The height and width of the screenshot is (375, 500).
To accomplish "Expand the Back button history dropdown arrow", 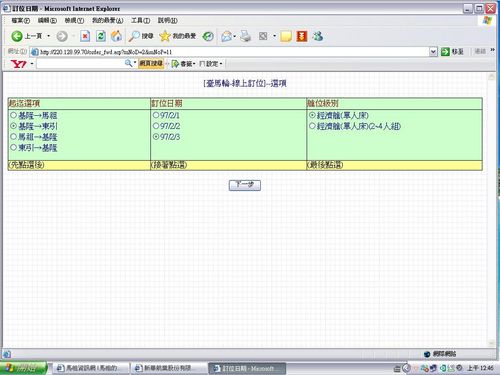I will (x=49, y=36).
